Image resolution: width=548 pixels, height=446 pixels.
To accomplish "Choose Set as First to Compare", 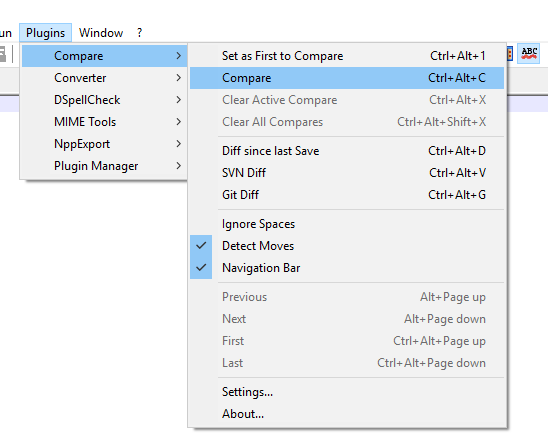I will coord(347,56).
